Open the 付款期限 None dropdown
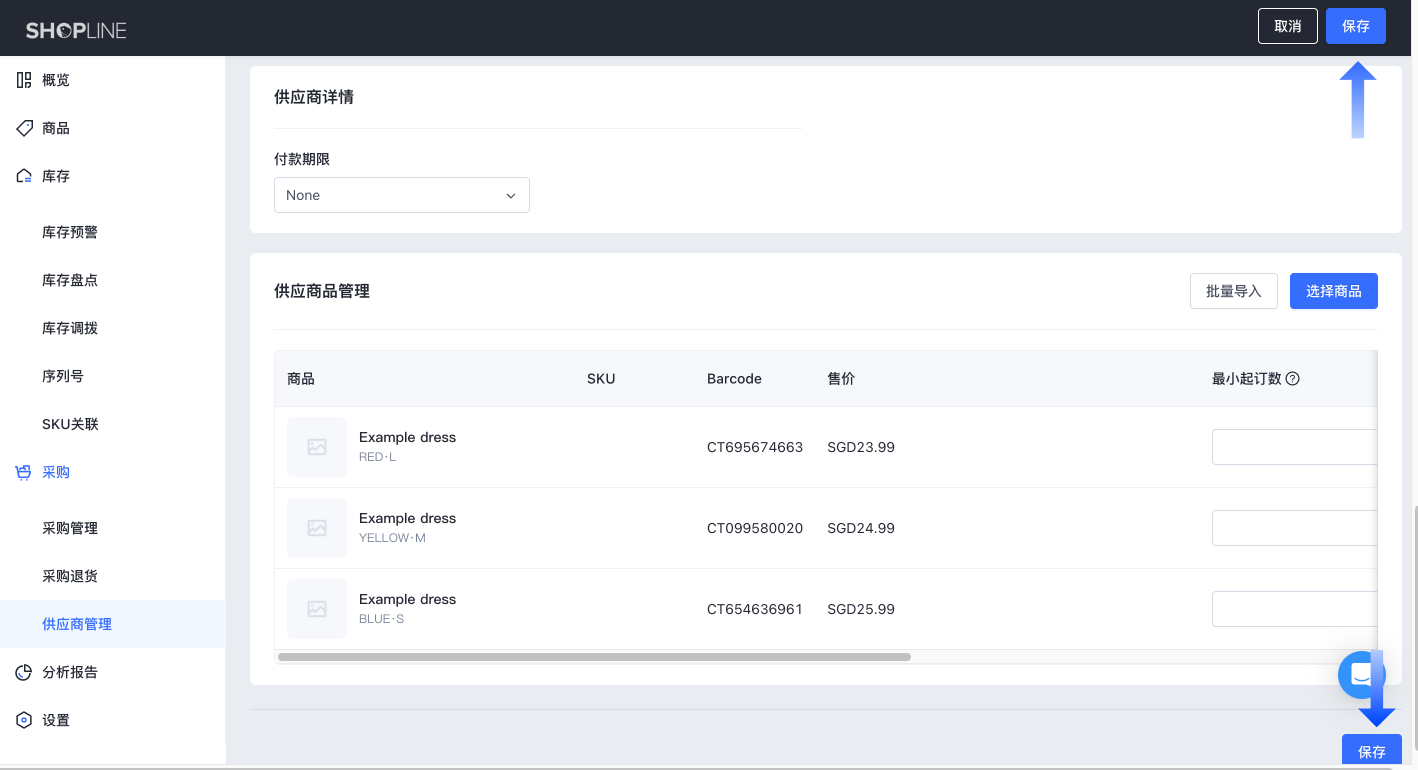Image resolution: width=1418 pixels, height=770 pixels. click(402, 195)
